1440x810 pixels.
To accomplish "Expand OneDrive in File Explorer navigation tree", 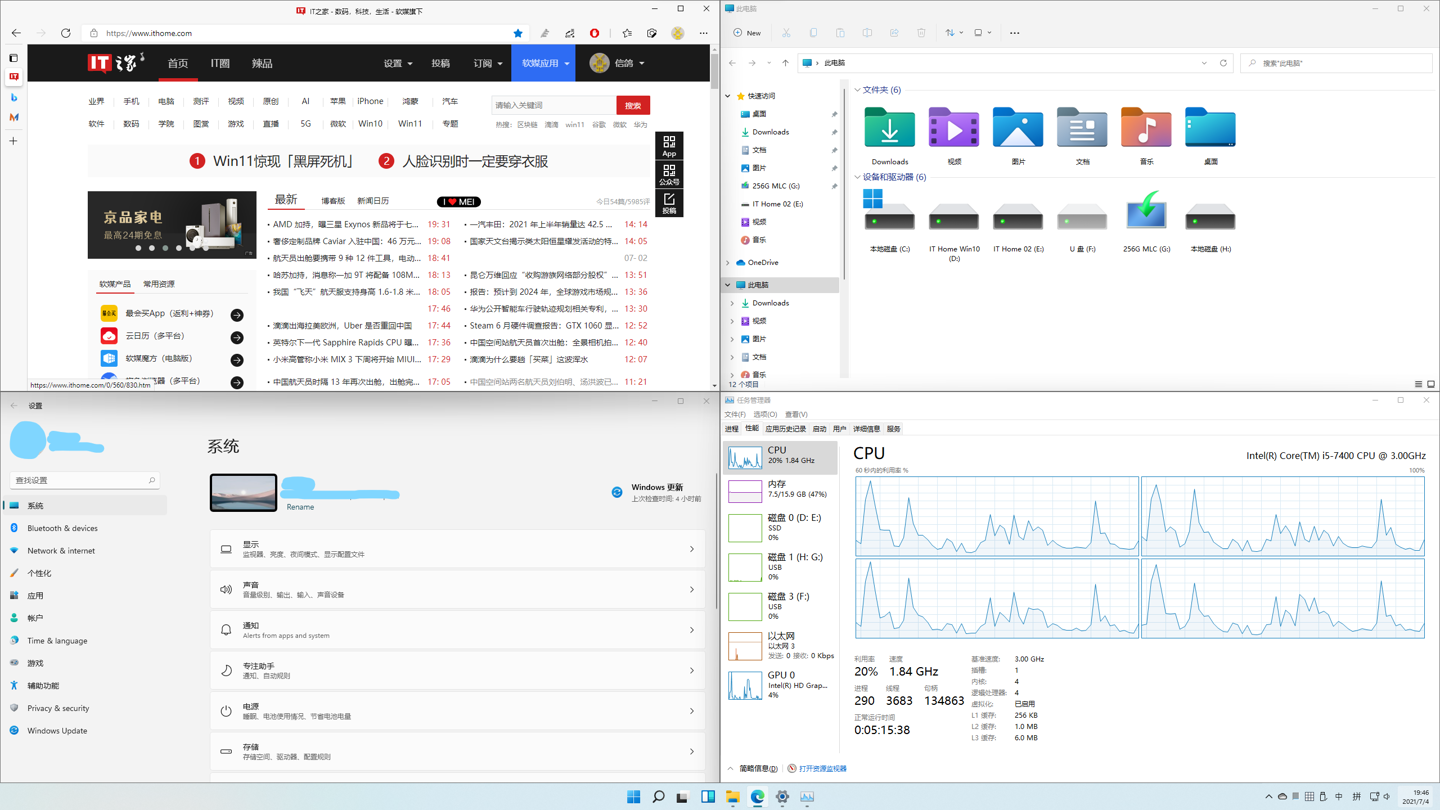I will (x=728, y=263).
